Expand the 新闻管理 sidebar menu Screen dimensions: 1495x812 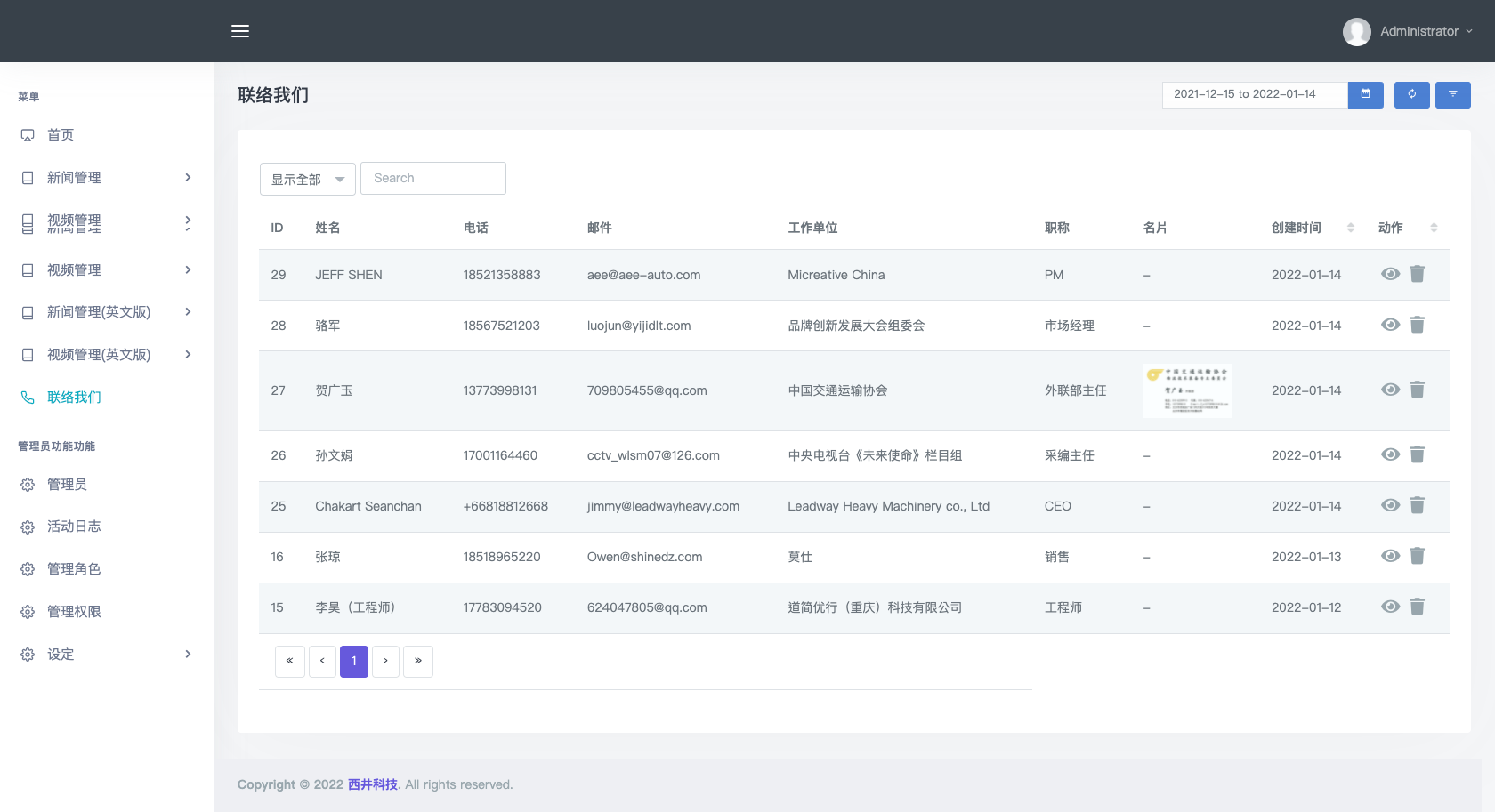point(105,178)
